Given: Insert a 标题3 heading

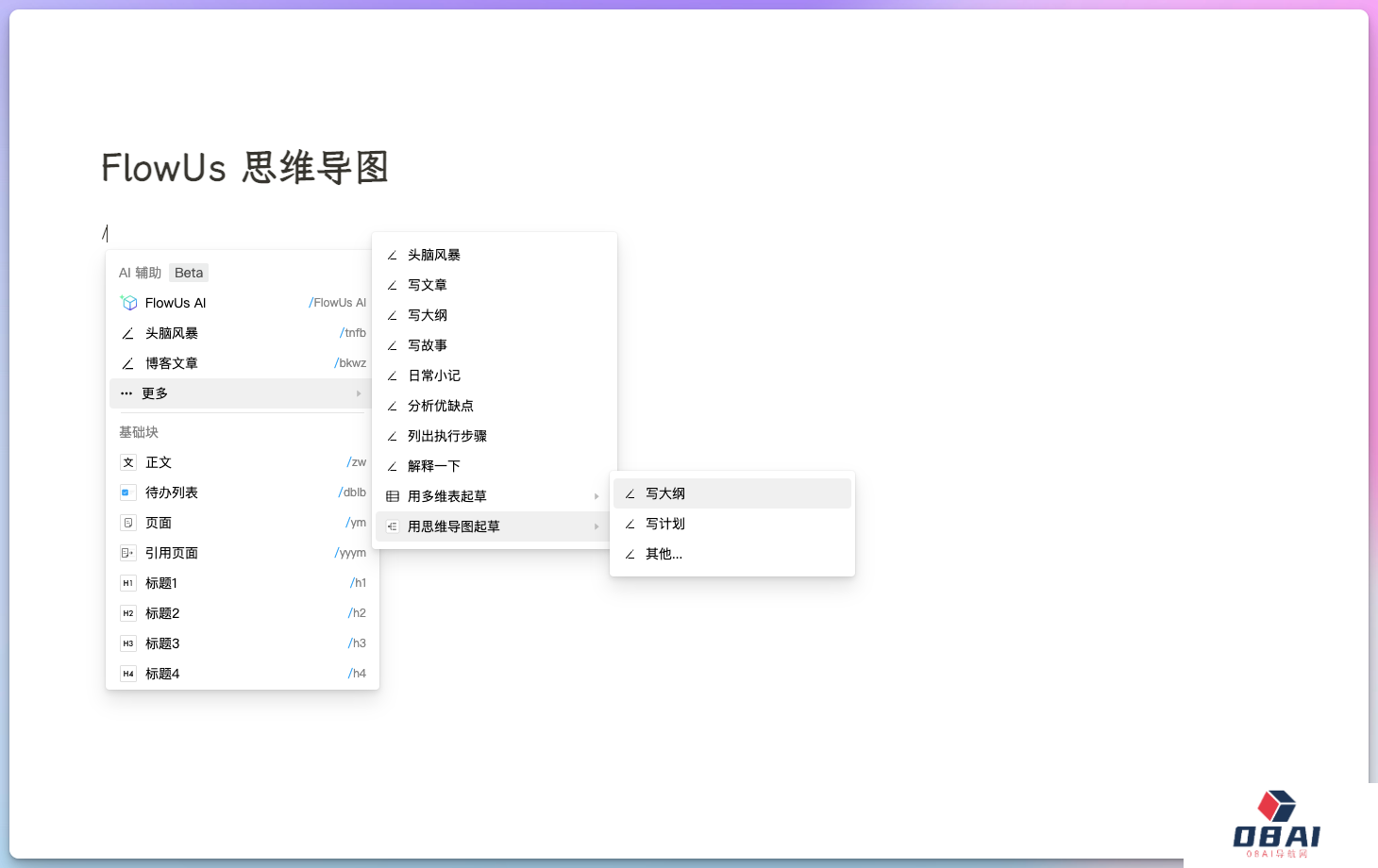Looking at the screenshot, I should point(243,643).
